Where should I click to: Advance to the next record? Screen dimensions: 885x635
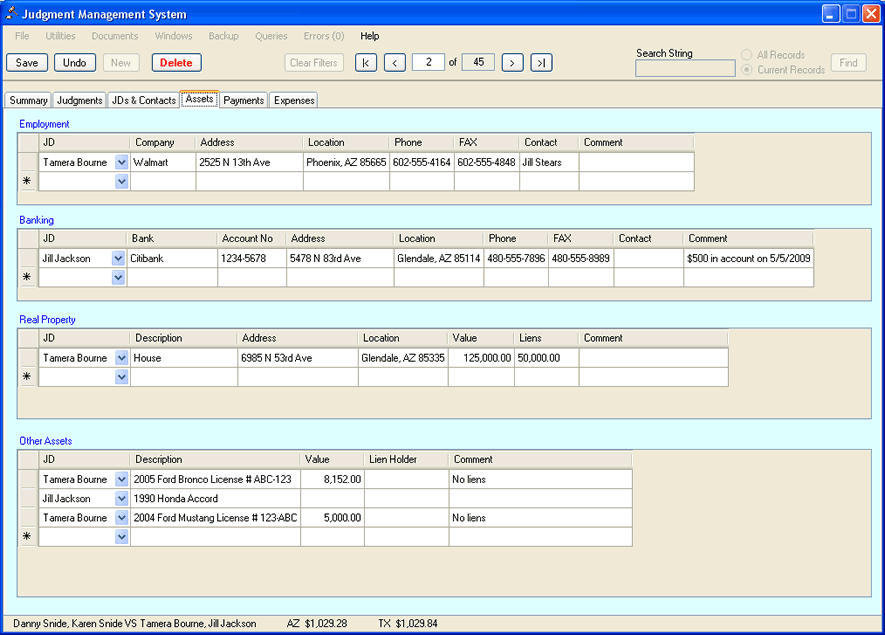point(512,63)
